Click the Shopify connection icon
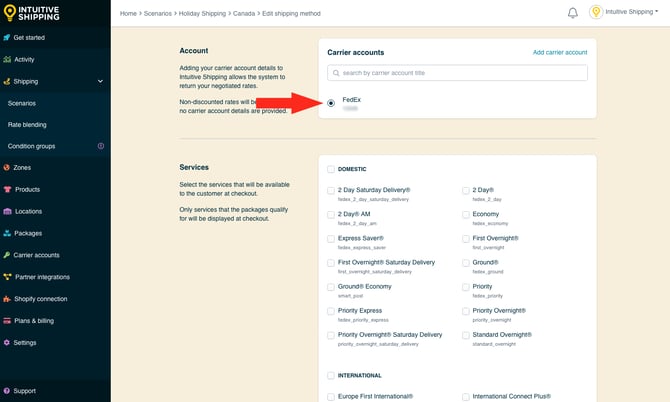This screenshot has width=670, height=402. pyautogui.click(x=8, y=299)
